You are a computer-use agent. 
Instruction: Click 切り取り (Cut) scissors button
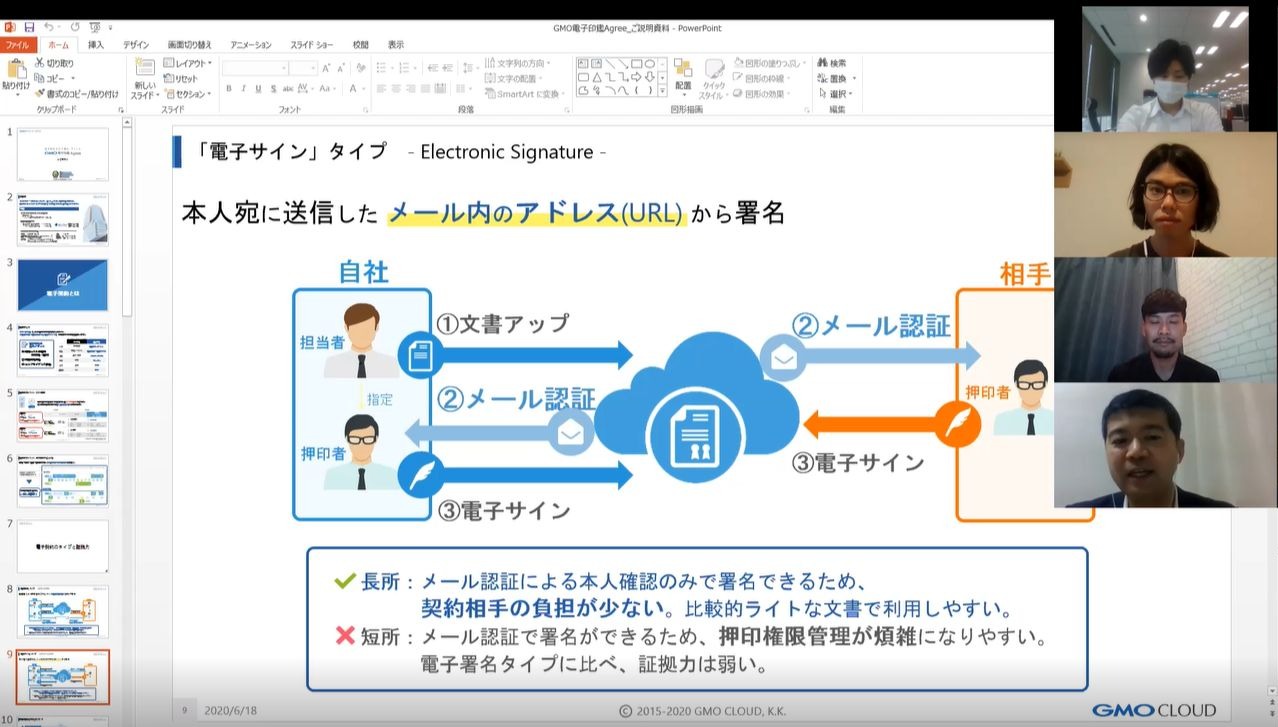tap(54, 63)
